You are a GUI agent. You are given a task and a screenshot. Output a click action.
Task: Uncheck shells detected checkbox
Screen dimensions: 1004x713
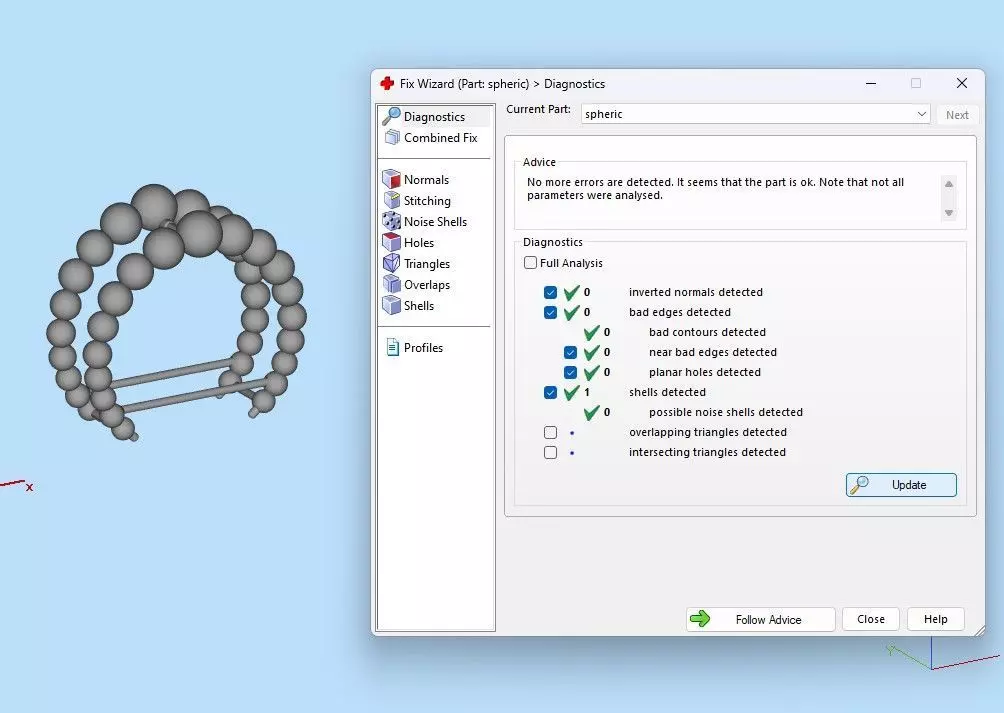[550, 392]
